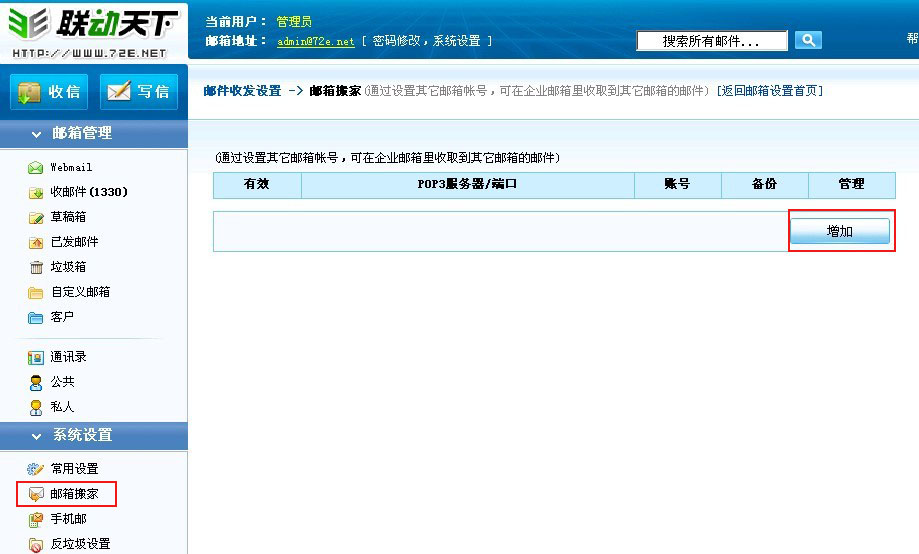919x554 pixels.
Task: Click the 垃圾箱 trash bin icon
Action: 36,268
